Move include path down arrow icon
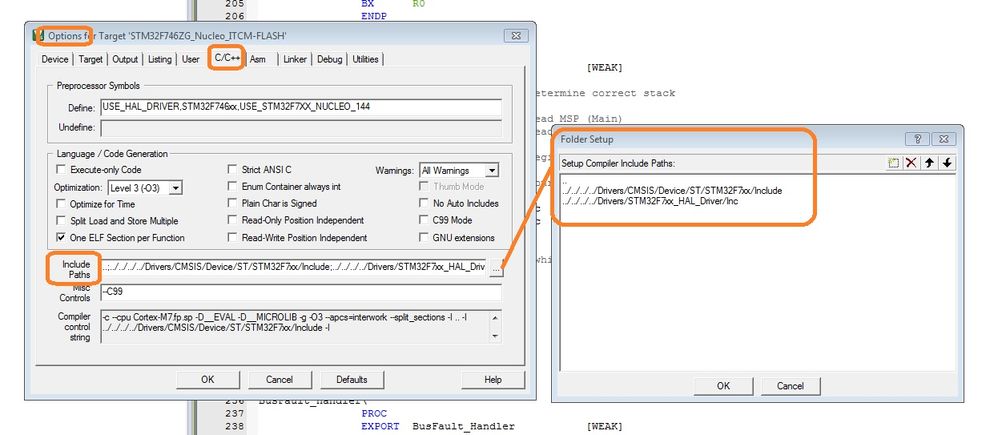 tap(947, 163)
